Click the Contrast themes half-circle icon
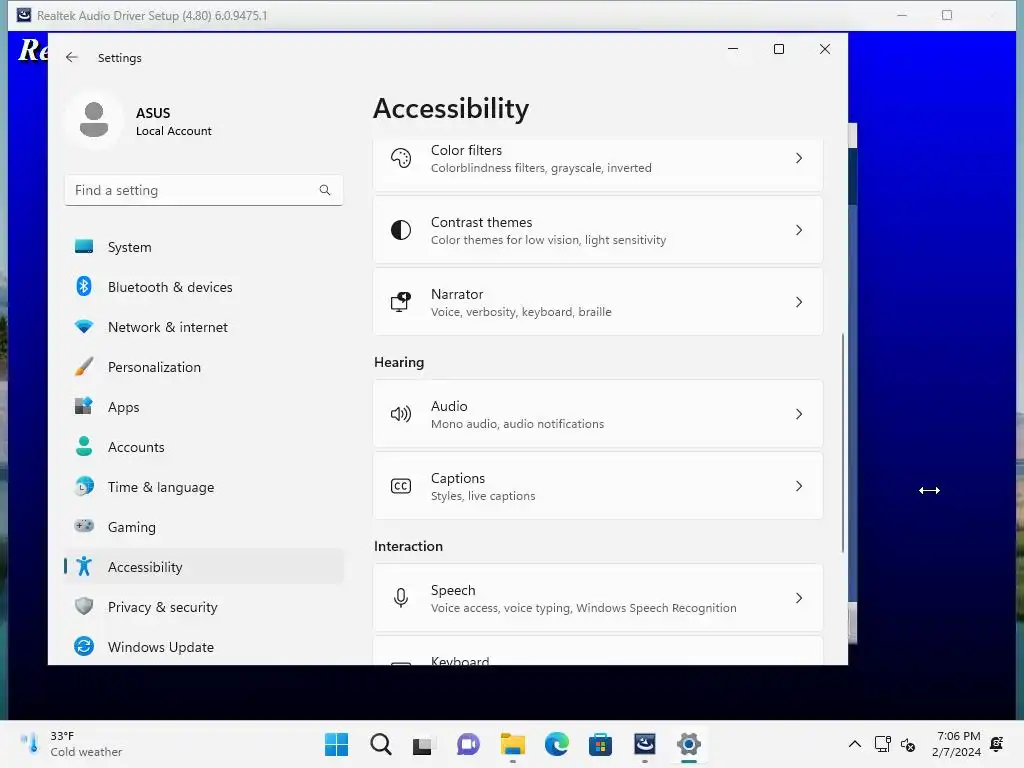The image size is (1024, 768). (x=401, y=230)
